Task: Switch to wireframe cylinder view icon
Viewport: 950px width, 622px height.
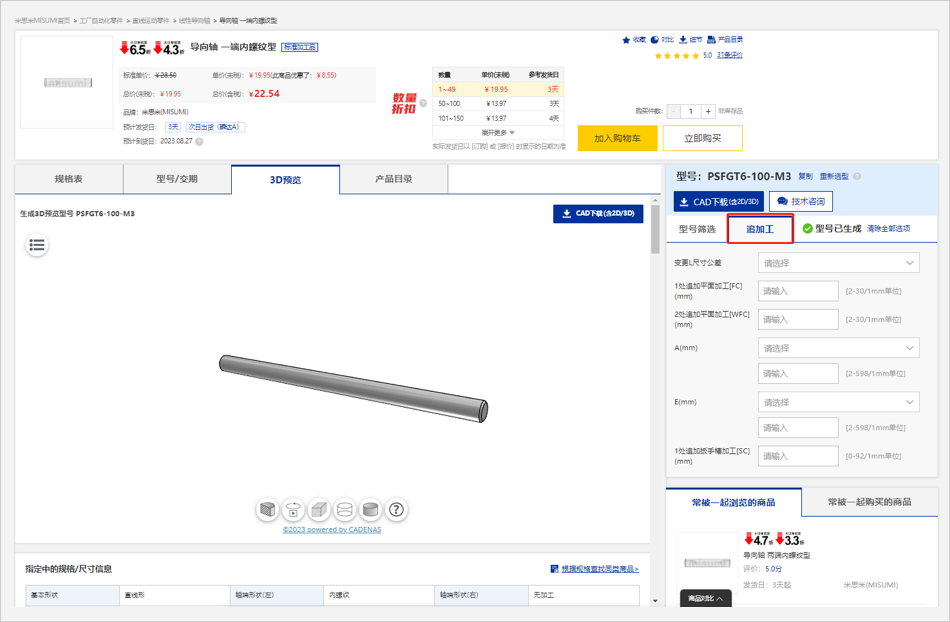Action: click(345, 510)
